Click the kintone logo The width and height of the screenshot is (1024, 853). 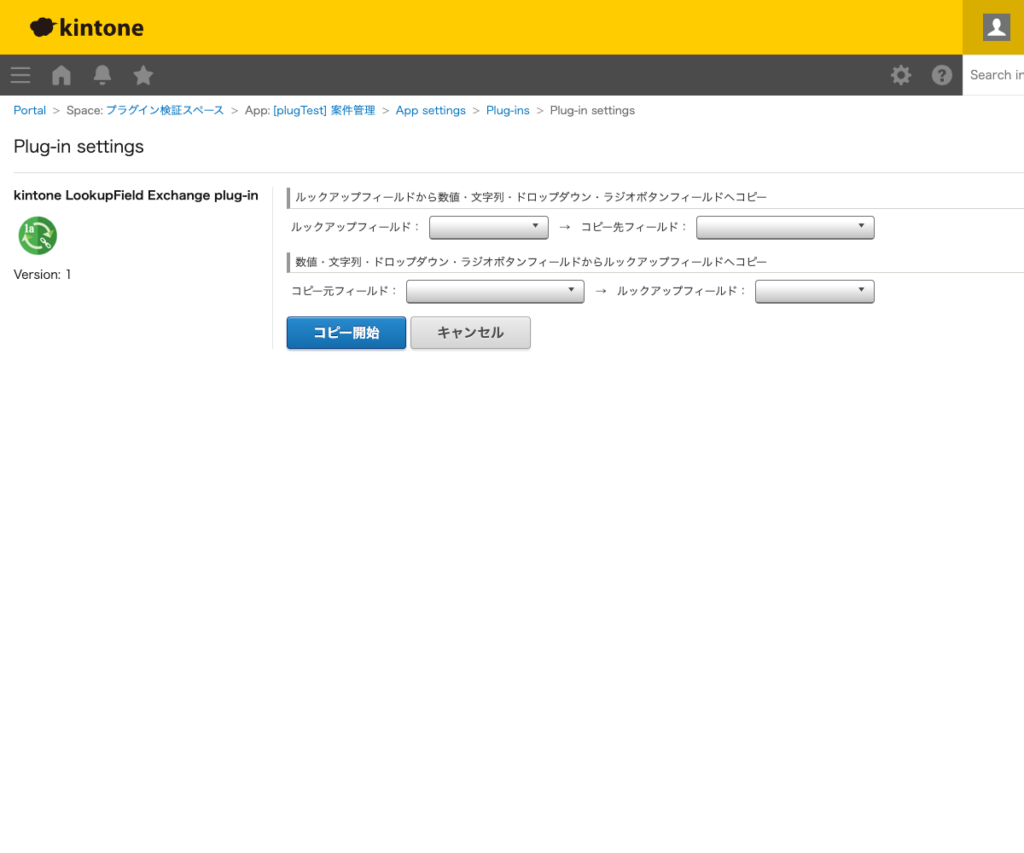85,27
